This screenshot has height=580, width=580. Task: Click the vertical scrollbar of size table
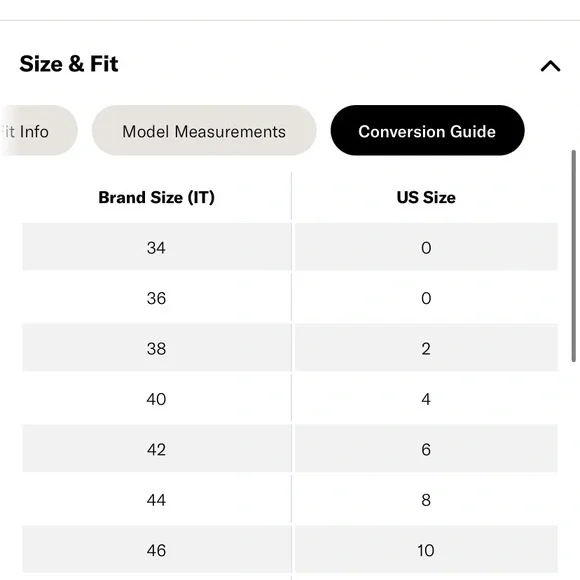(573, 256)
